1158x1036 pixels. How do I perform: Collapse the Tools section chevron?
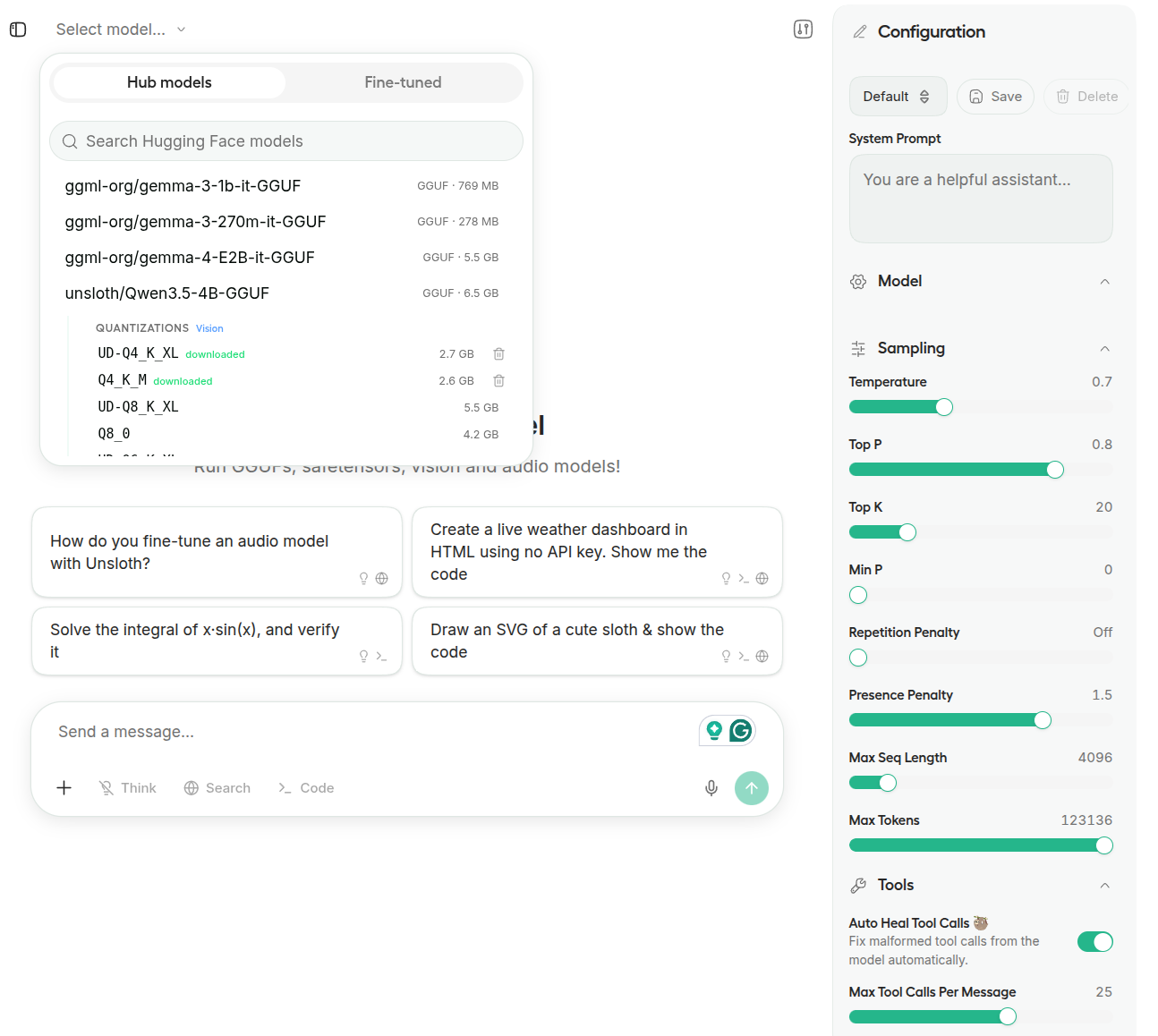tap(1104, 886)
